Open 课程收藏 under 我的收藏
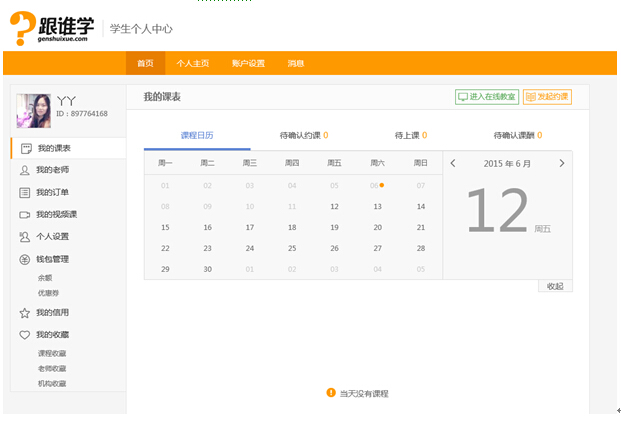This screenshot has width=621, height=424. [52, 353]
